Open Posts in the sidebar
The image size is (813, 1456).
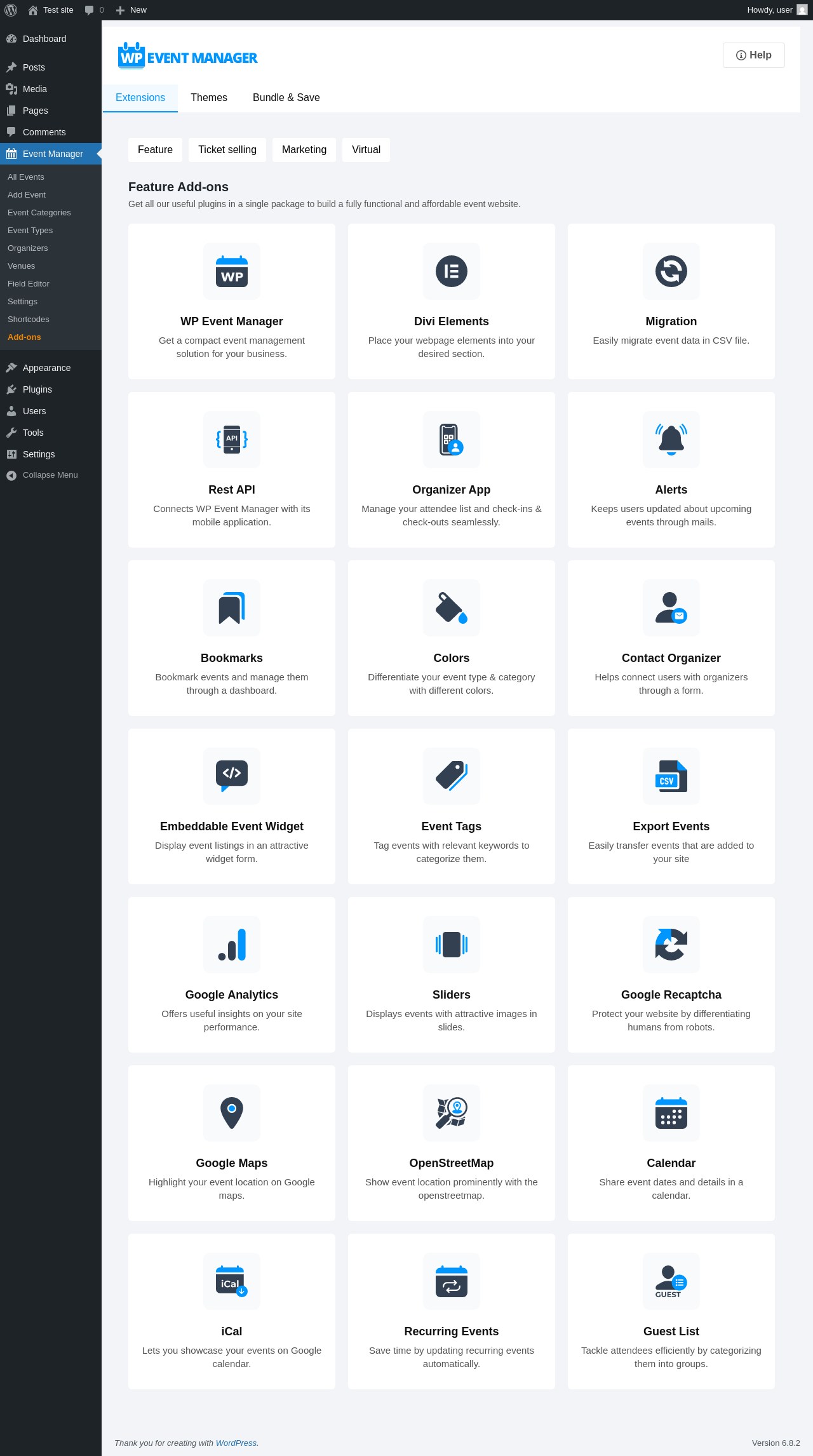point(51,67)
